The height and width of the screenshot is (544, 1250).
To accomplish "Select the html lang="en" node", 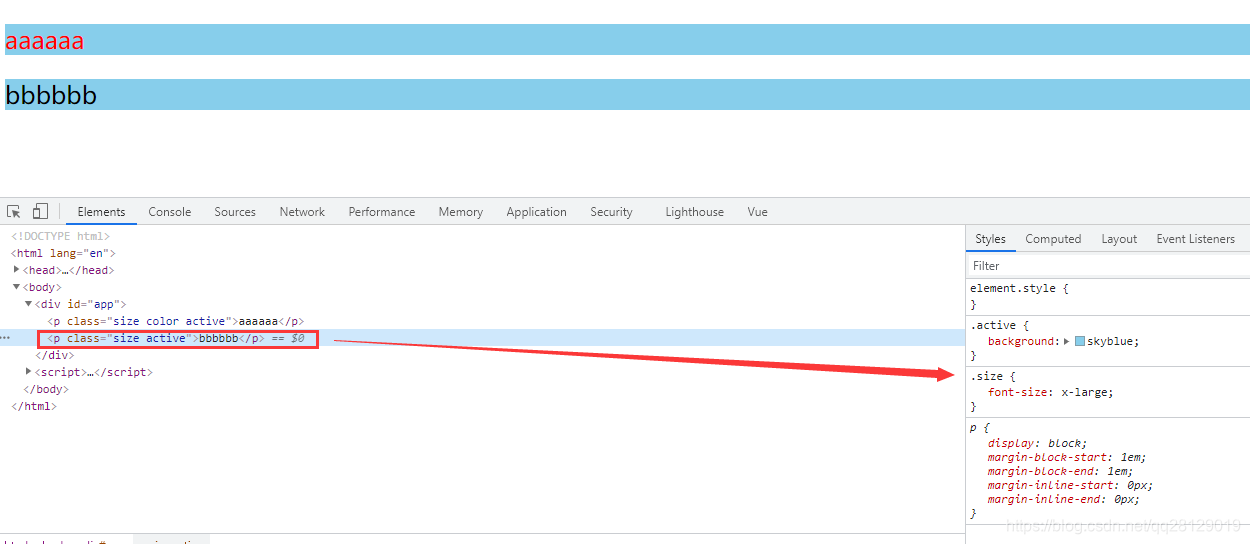I will [63, 253].
